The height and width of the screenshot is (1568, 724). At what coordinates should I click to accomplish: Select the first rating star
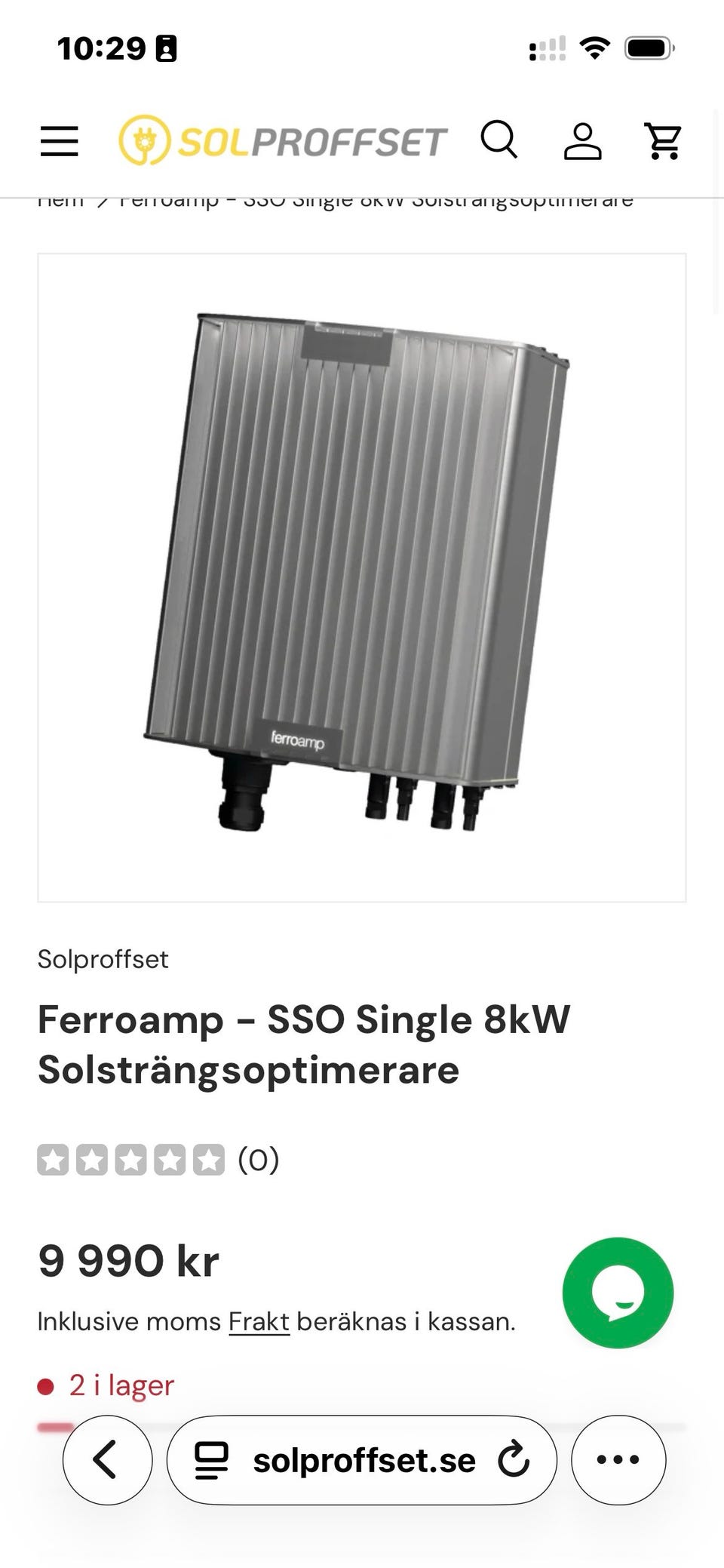[x=53, y=1160]
